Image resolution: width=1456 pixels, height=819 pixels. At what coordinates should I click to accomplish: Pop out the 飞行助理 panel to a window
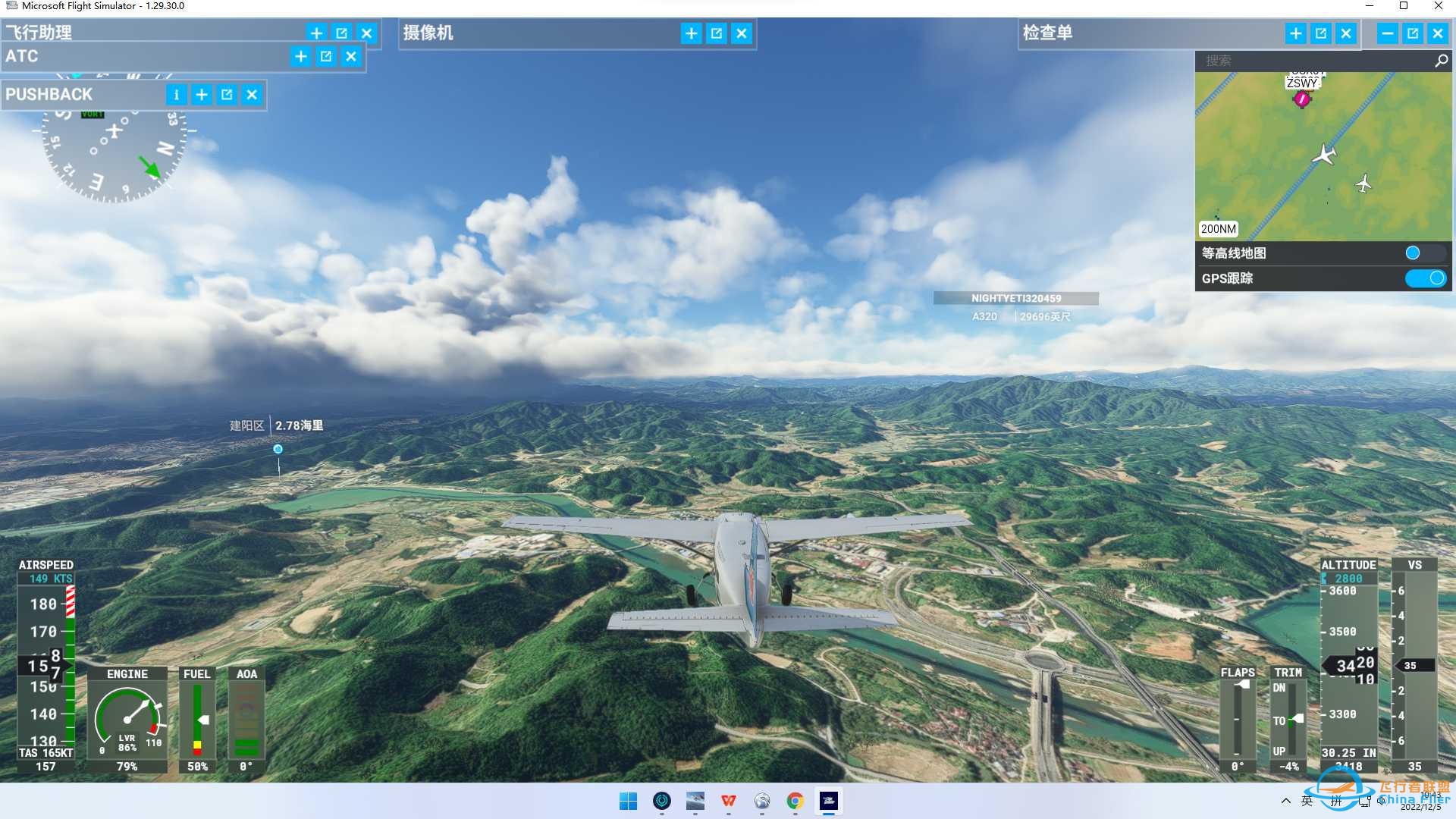point(342,33)
